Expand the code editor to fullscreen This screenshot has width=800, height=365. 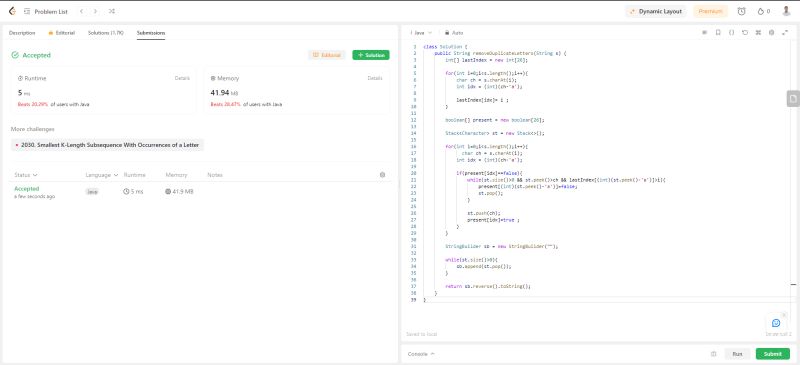(x=785, y=32)
